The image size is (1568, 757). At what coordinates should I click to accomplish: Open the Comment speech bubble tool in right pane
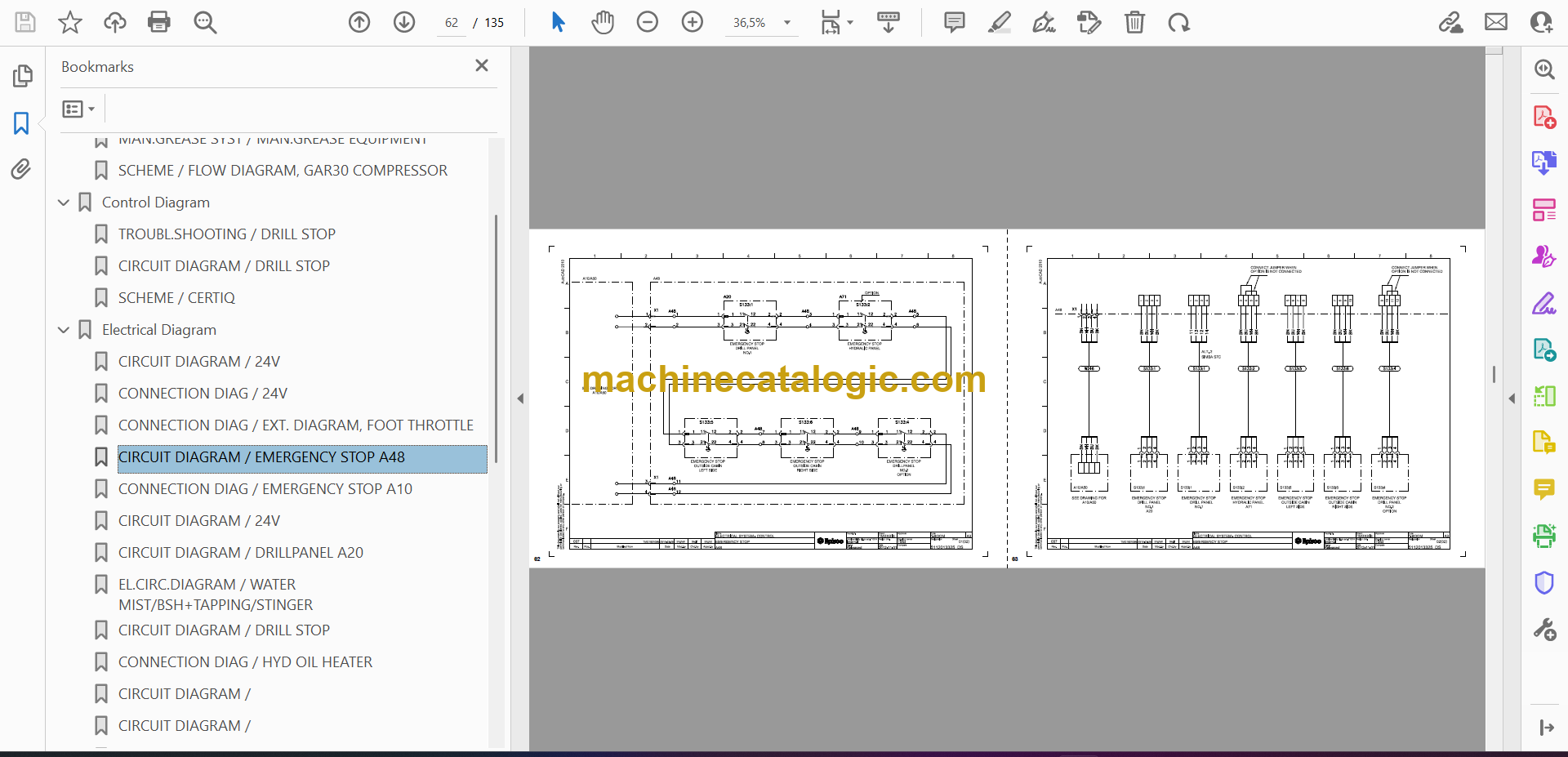point(1543,489)
